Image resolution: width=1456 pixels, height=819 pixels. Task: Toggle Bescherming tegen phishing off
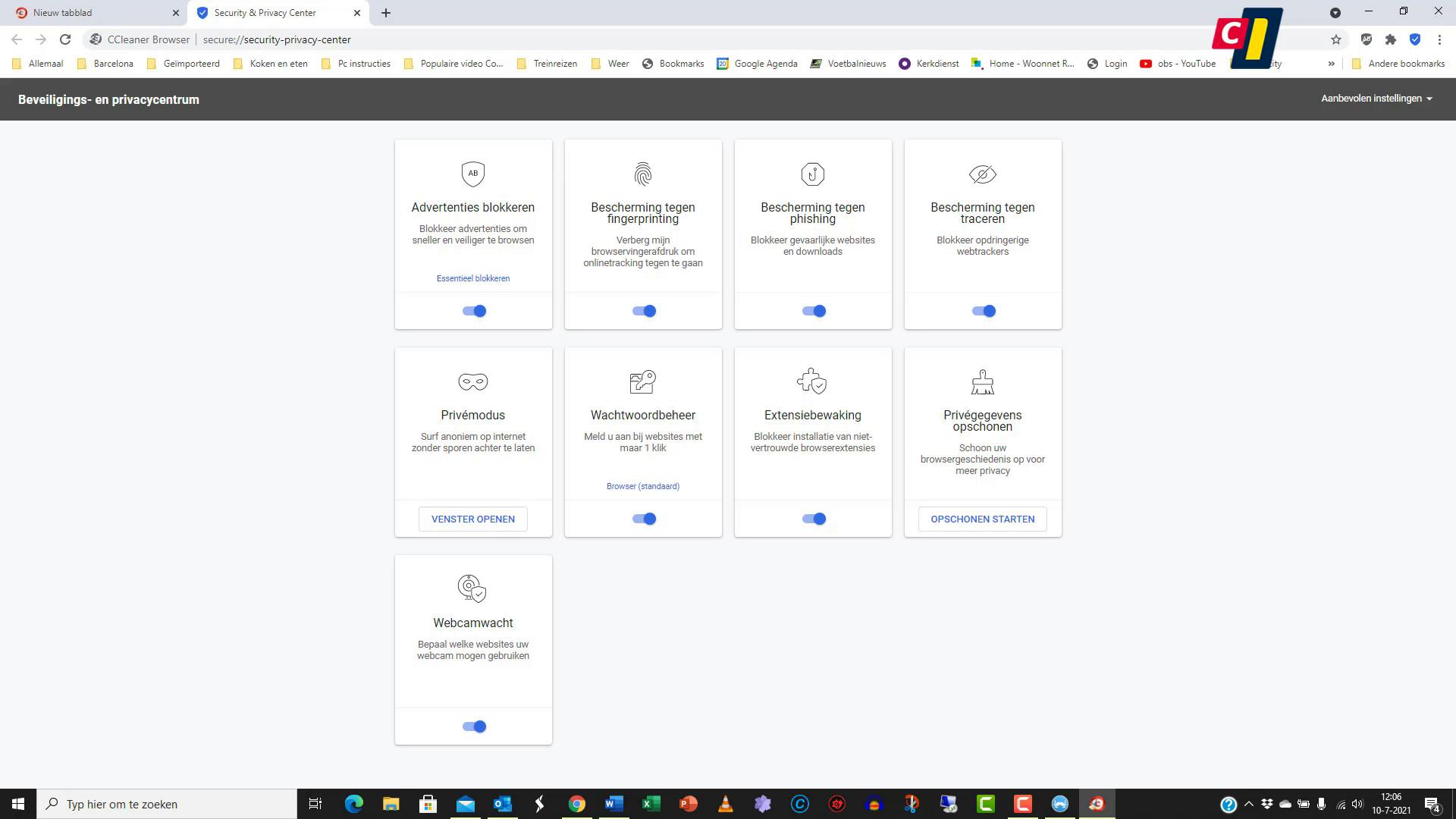tap(812, 310)
